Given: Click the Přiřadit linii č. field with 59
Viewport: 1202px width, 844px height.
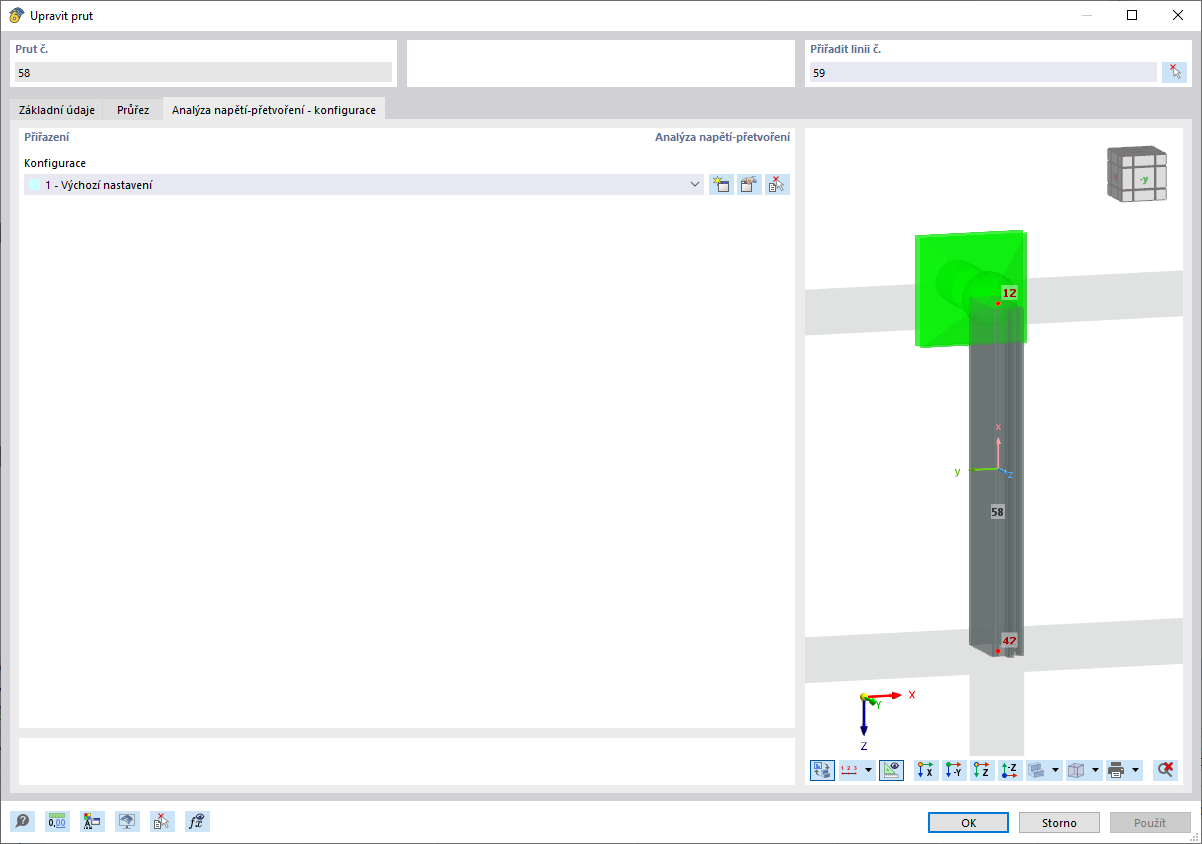Looking at the screenshot, I should [x=983, y=72].
